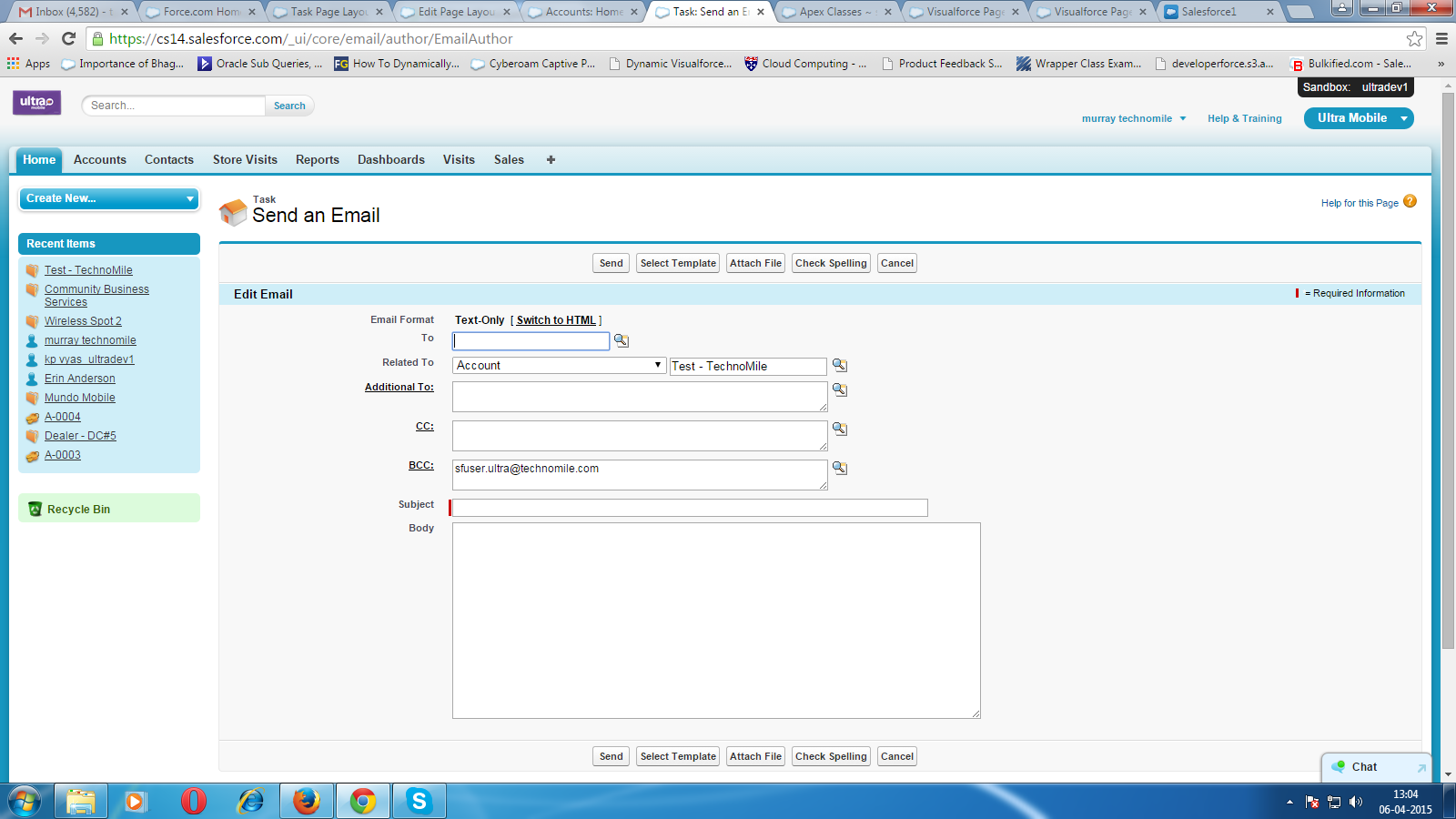1456x819 pixels.
Task: Switch to the Contacts tab
Action: pyautogui.click(x=169, y=160)
